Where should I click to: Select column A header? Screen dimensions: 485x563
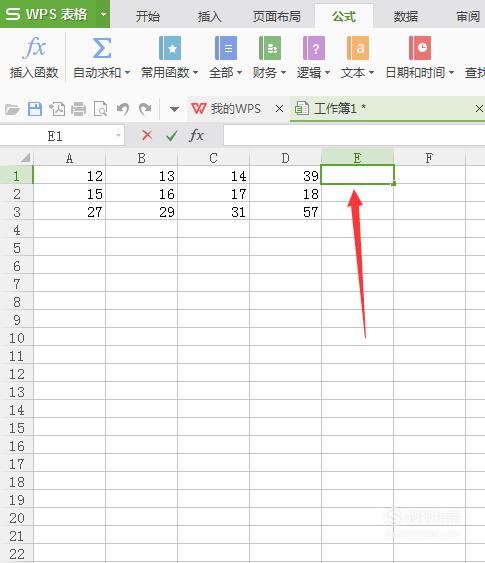tap(69, 158)
